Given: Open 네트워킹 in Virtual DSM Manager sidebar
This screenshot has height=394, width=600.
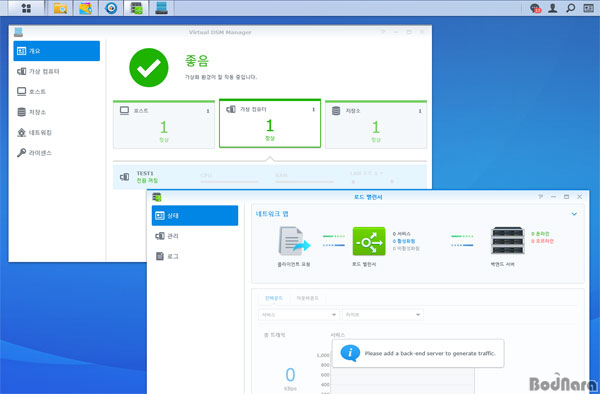Looking at the screenshot, I should click(x=57, y=133).
